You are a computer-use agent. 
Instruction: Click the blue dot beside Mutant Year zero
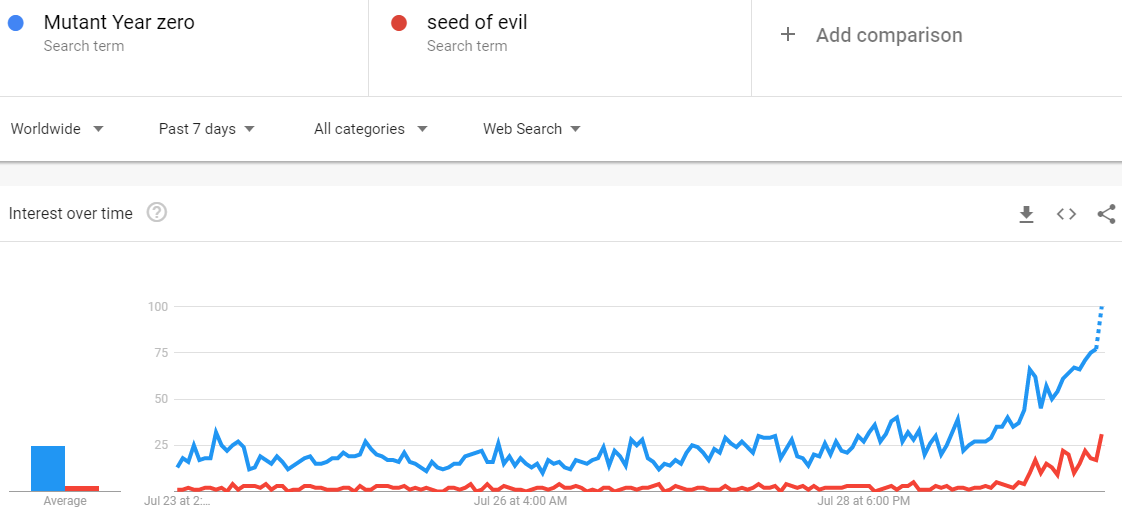click(16, 23)
